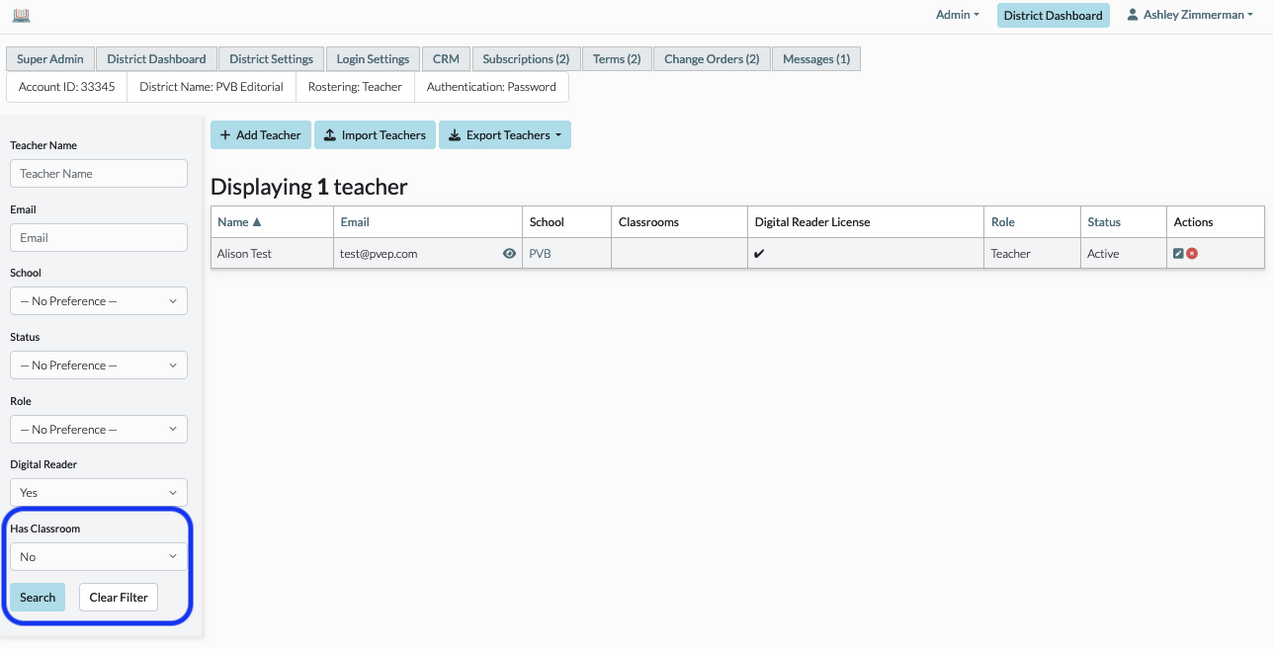
Task: Click user icon beside Ashley Zimmerman
Action: pos(1133,15)
